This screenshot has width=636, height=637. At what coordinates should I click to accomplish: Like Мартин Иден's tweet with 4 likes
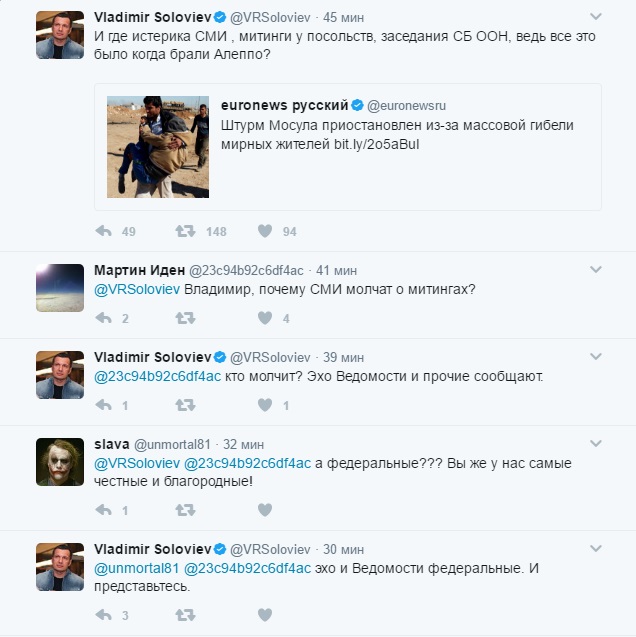[265, 318]
